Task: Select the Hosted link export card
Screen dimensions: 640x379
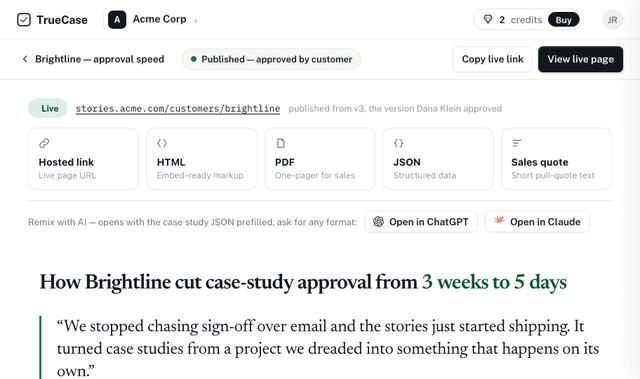Action: pyautogui.click(x=83, y=159)
